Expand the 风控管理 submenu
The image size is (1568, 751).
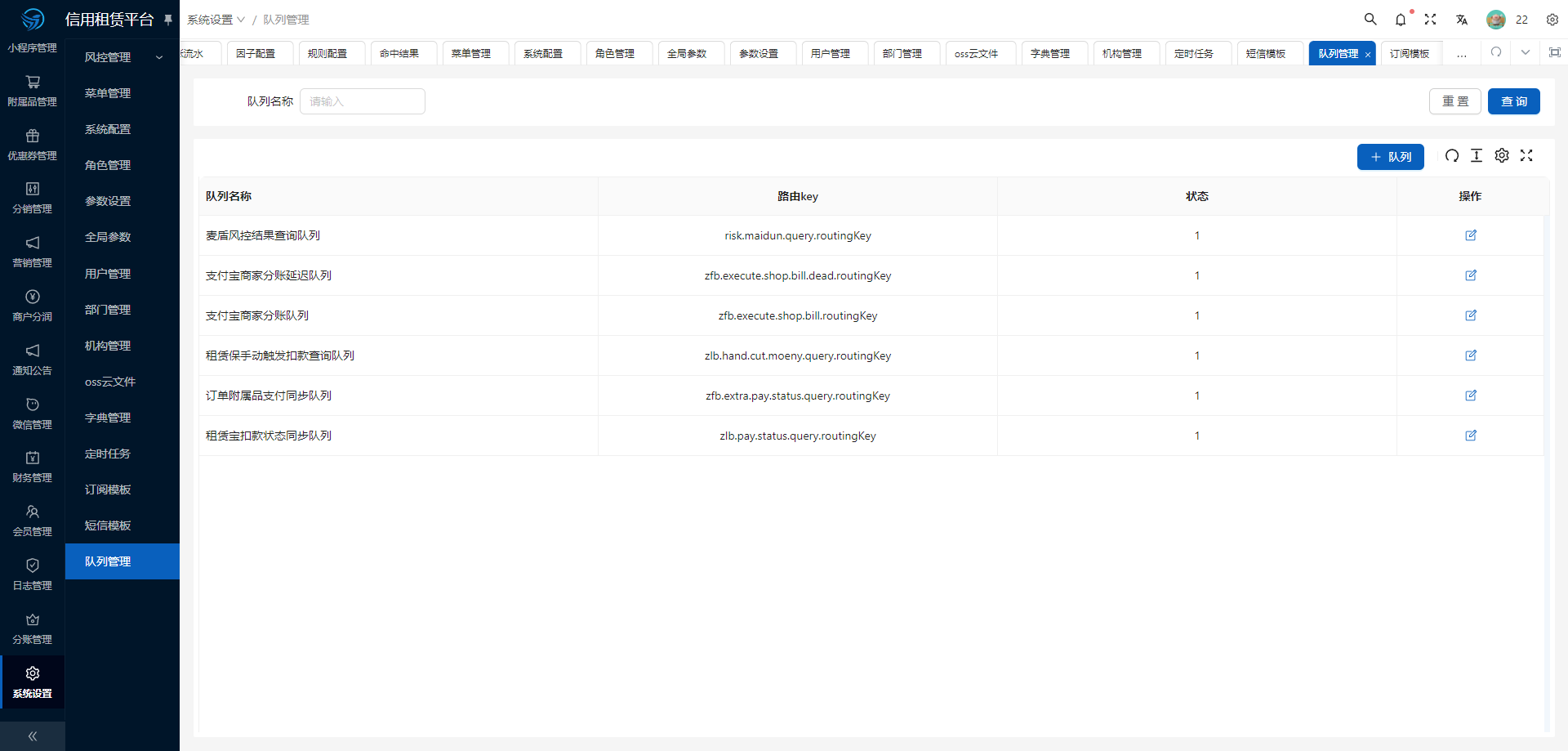[x=122, y=57]
